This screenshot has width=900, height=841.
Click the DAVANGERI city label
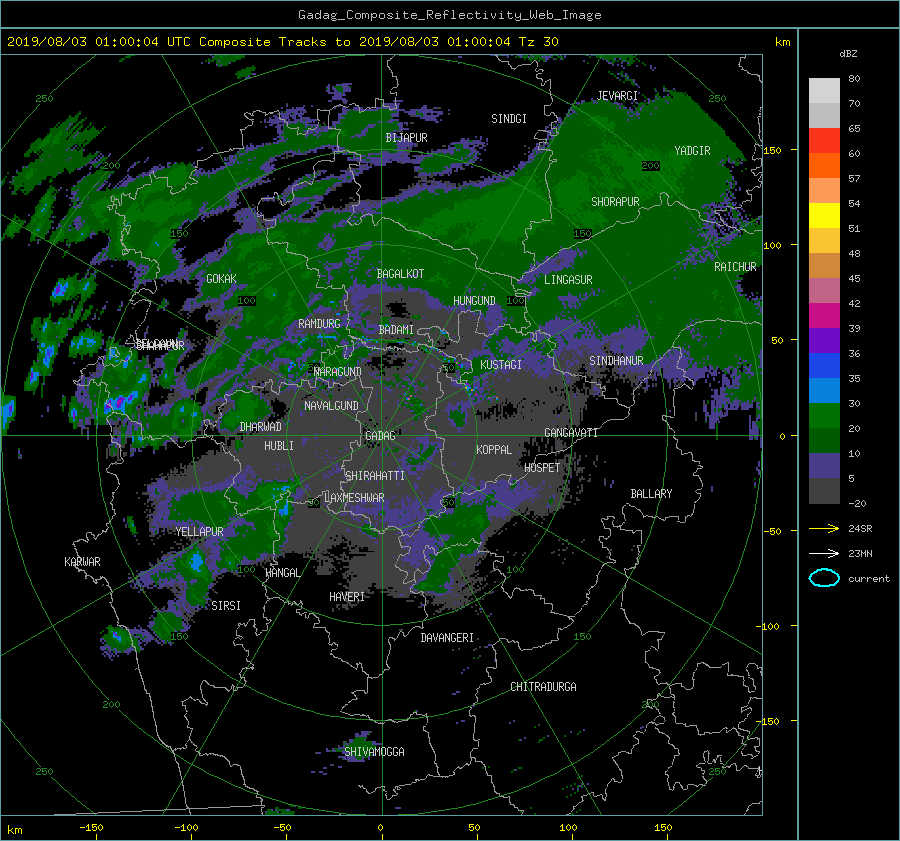point(447,638)
